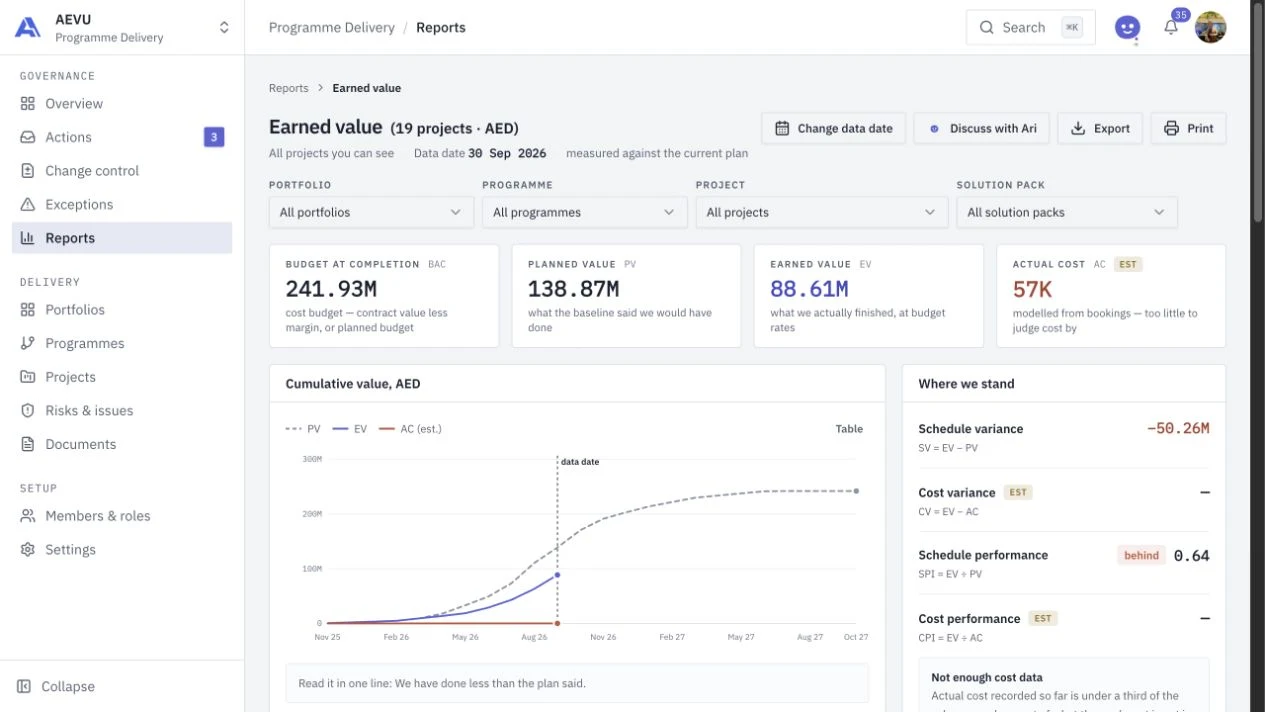Toggle the AC (est.) series in legend
The height and width of the screenshot is (712, 1265).
410,429
